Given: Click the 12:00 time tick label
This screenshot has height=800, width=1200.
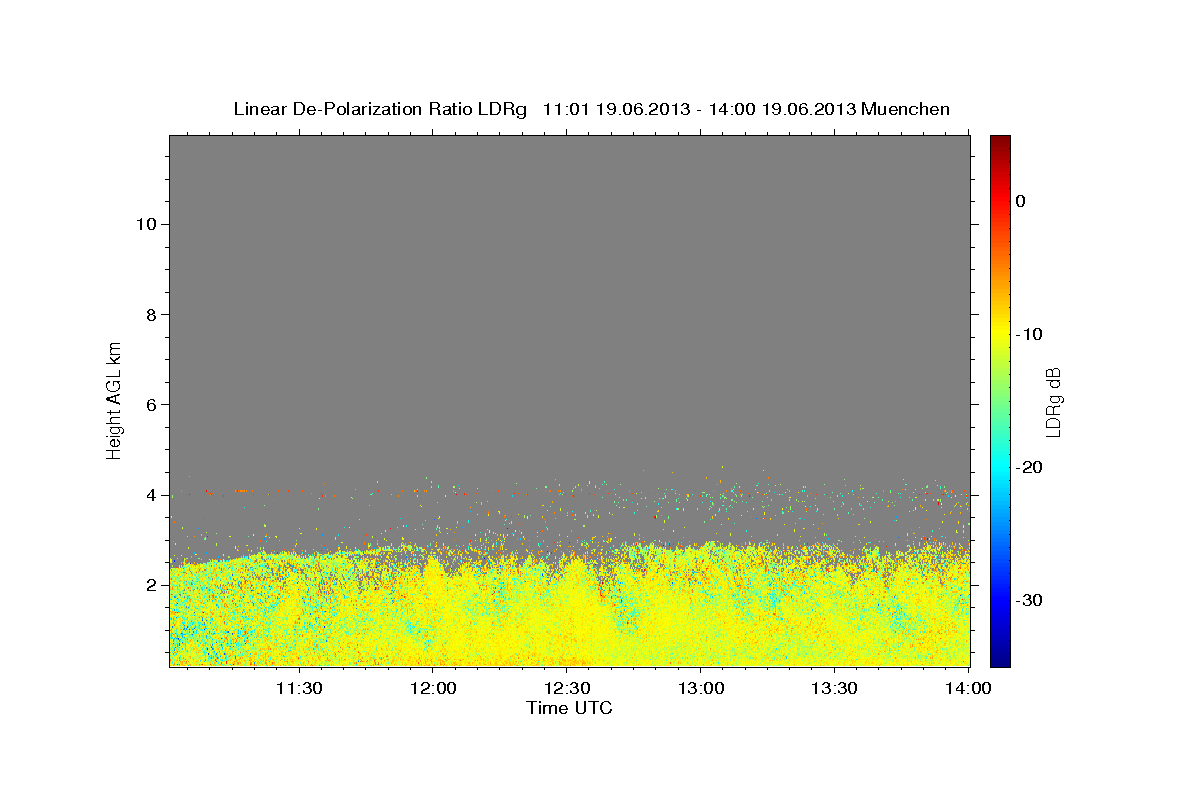Looking at the screenshot, I should [433, 688].
